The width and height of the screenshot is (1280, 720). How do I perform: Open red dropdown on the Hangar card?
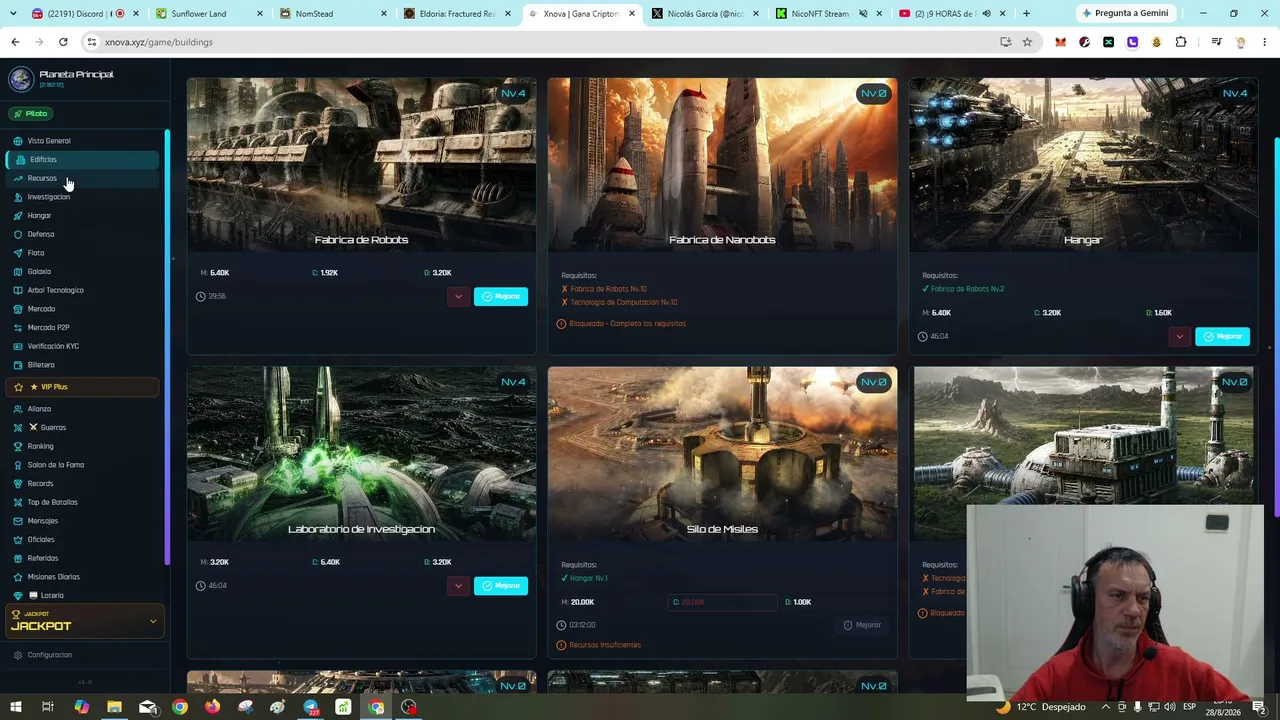(1180, 336)
